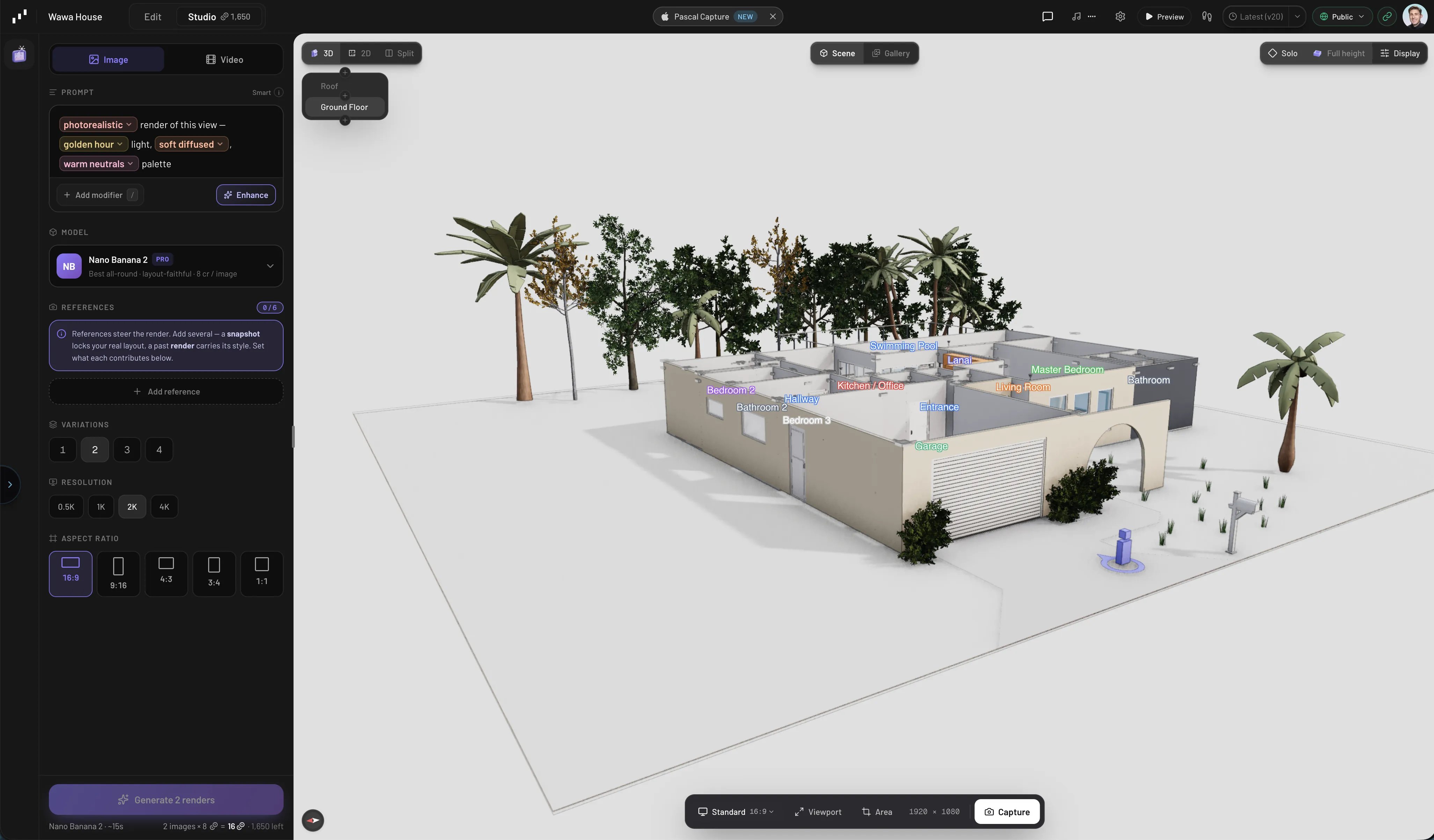Screen dimensions: 1434x840
Task: Open the Latest (v20) version dropdown arrow
Action: pyautogui.click(x=1297, y=16)
